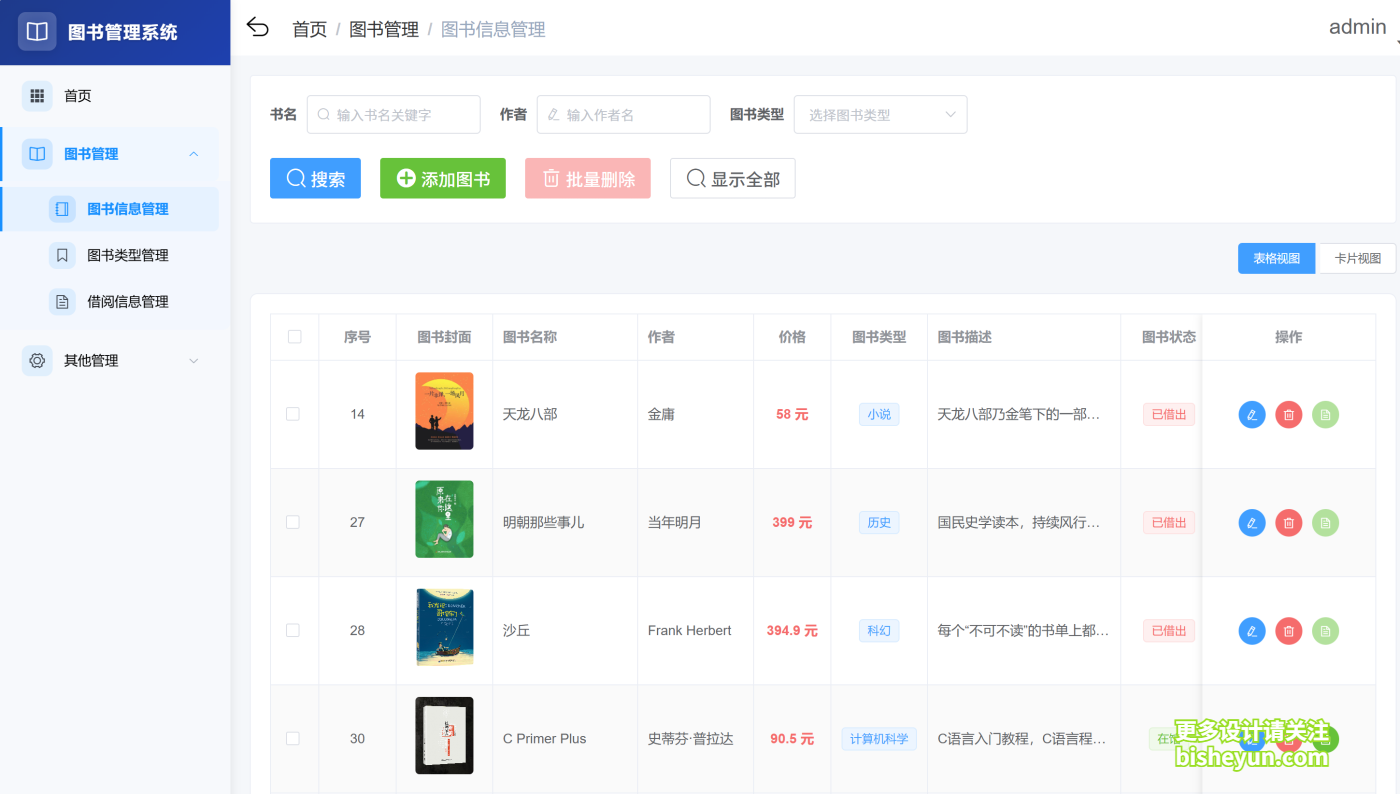Open 首页 from the breadcrumb
1400x794 pixels.
click(309, 28)
